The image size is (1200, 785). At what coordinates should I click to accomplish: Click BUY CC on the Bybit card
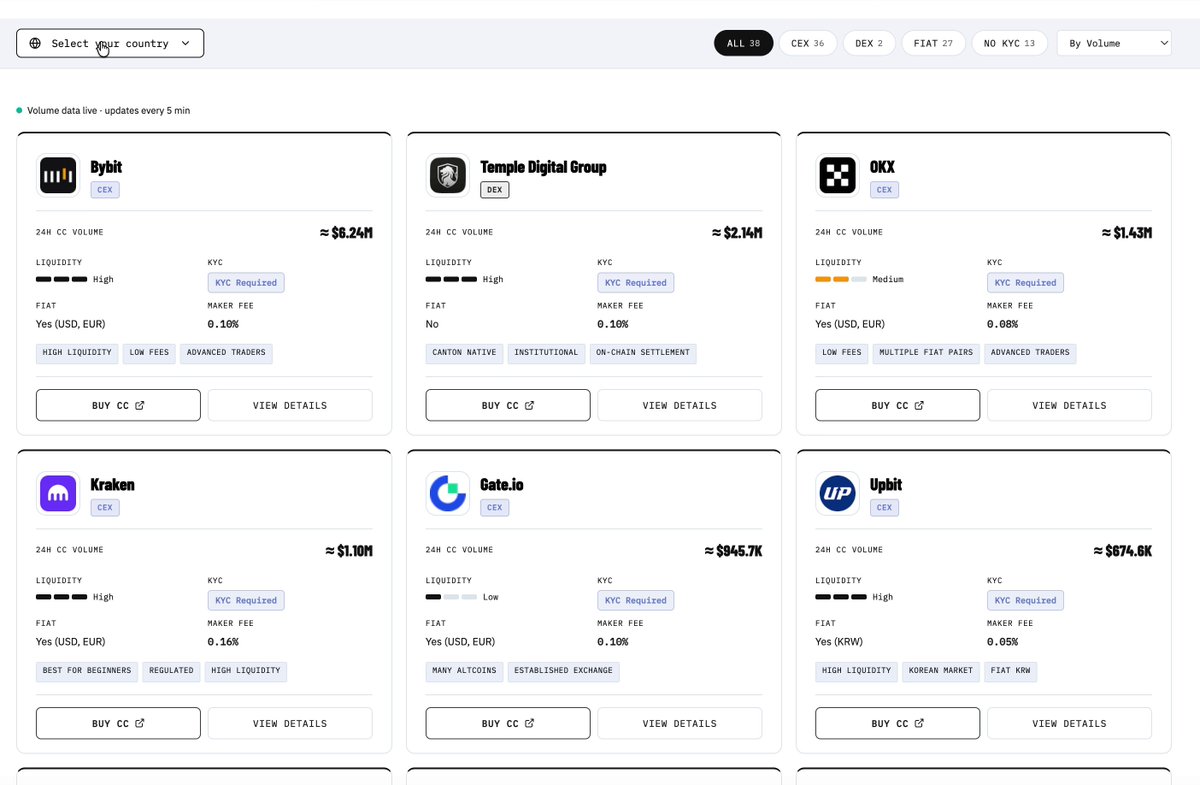click(118, 405)
